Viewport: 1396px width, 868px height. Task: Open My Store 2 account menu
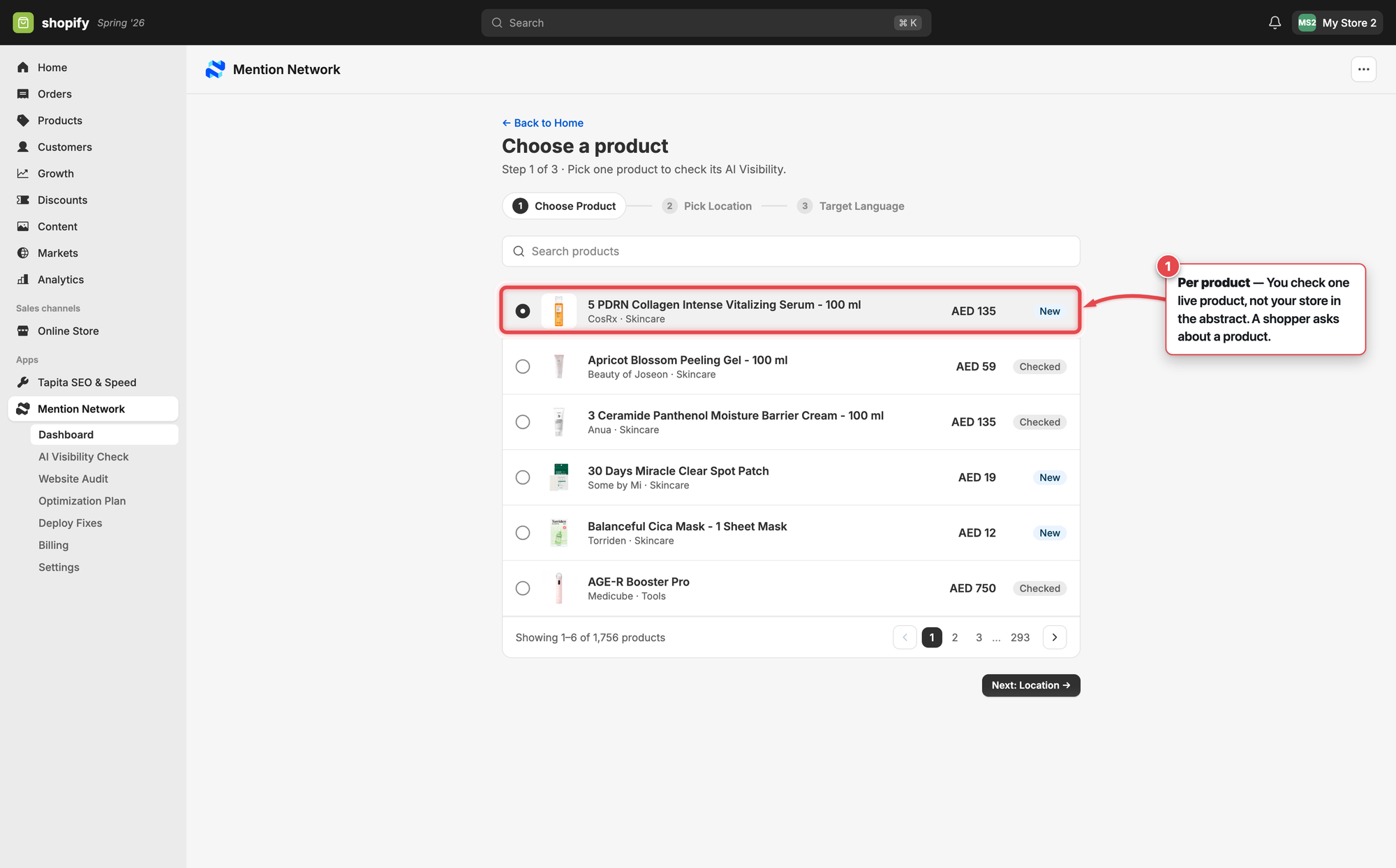(x=1337, y=22)
